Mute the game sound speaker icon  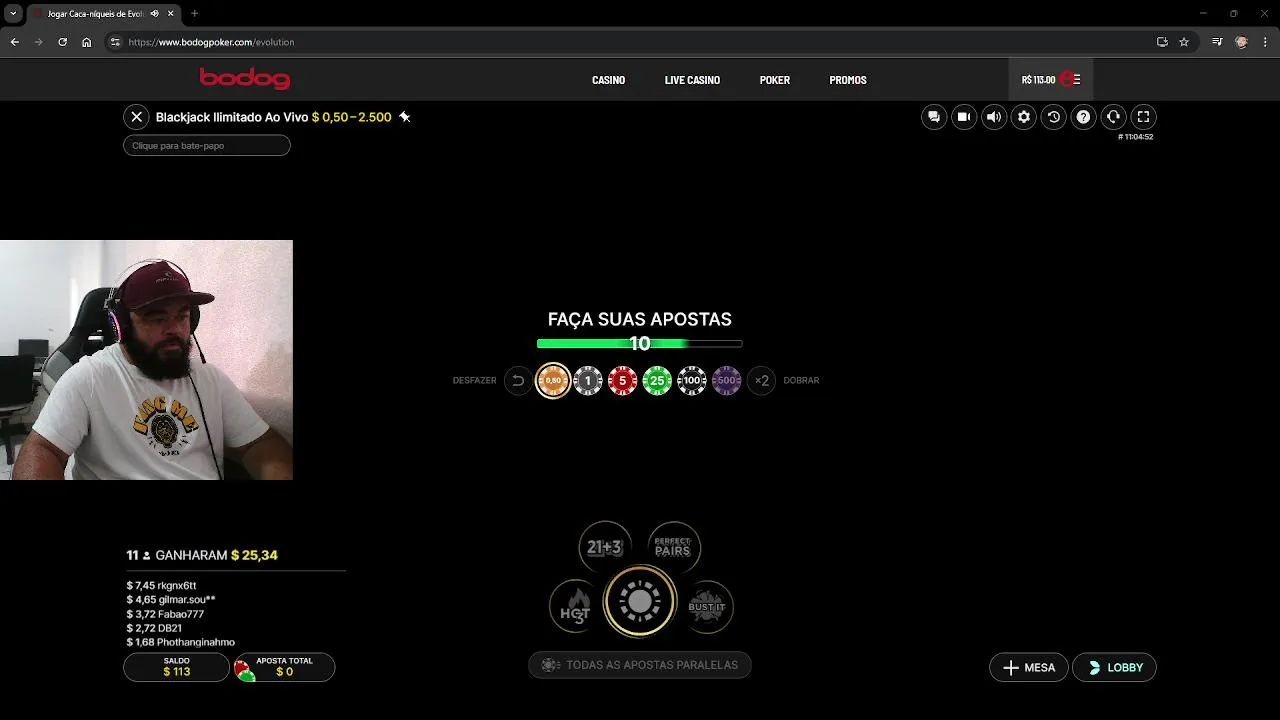pyautogui.click(x=994, y=117)
